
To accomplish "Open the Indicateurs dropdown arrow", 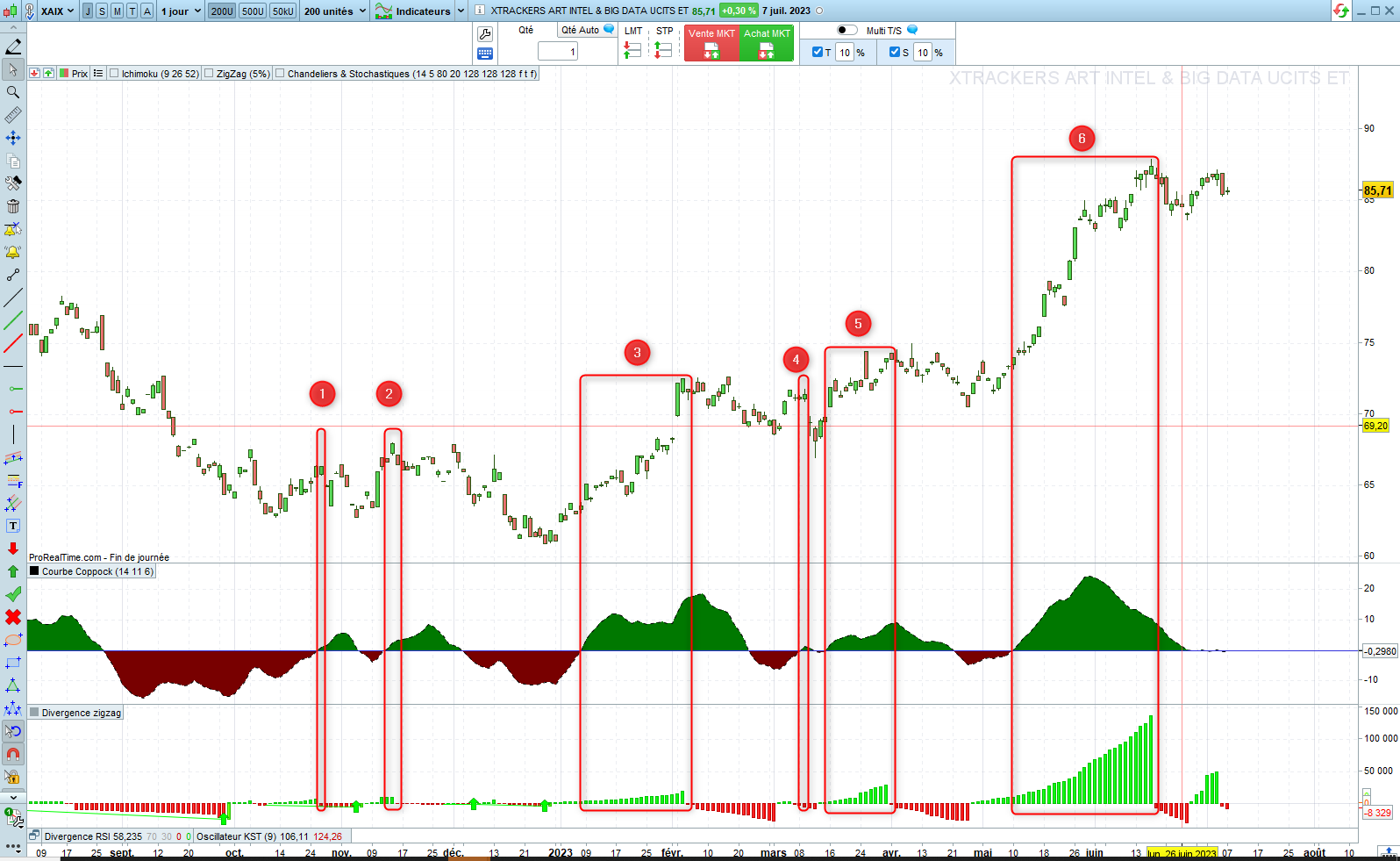I will (x=461, y=11).
